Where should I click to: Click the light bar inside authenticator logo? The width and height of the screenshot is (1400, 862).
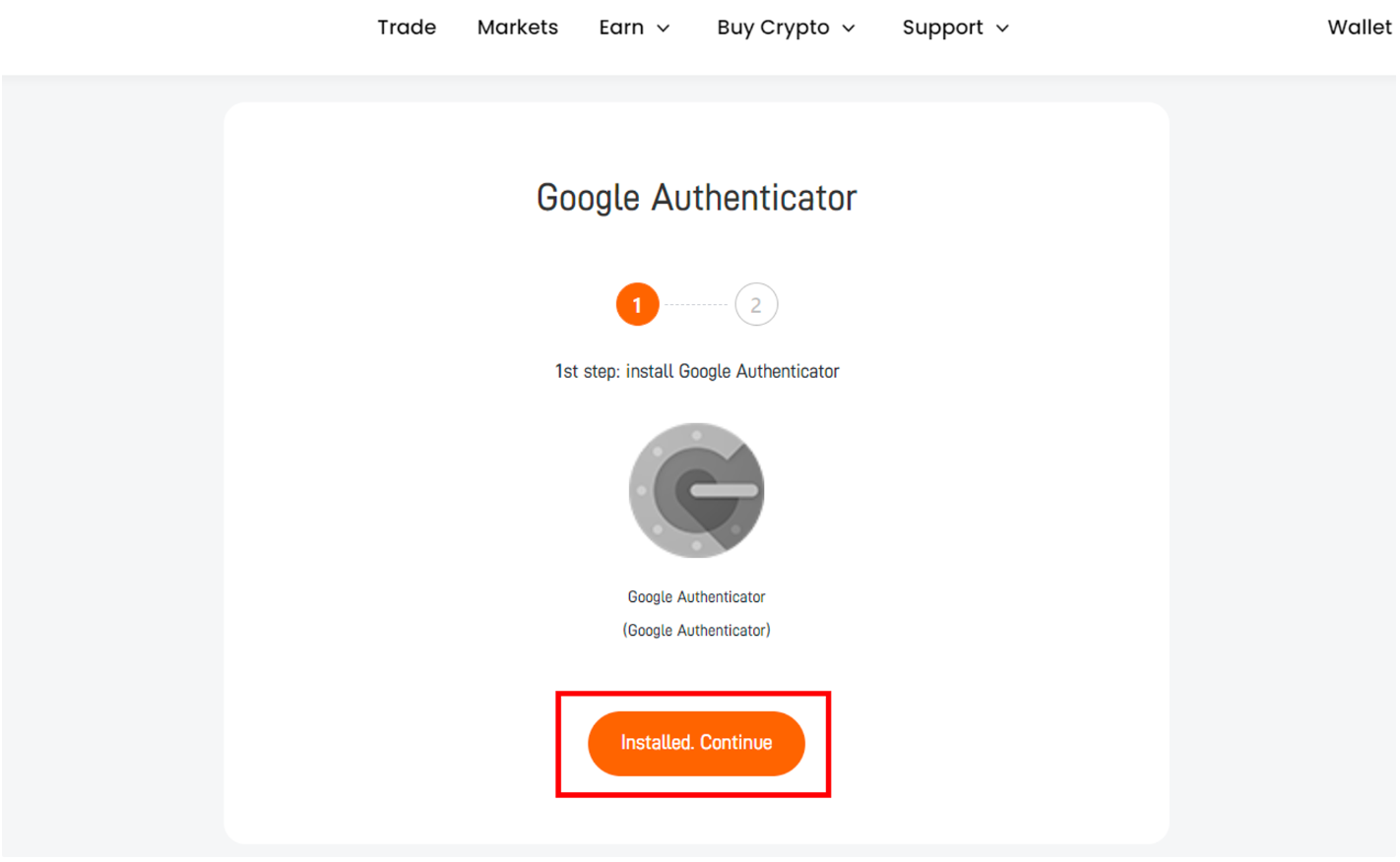[725, 490]
